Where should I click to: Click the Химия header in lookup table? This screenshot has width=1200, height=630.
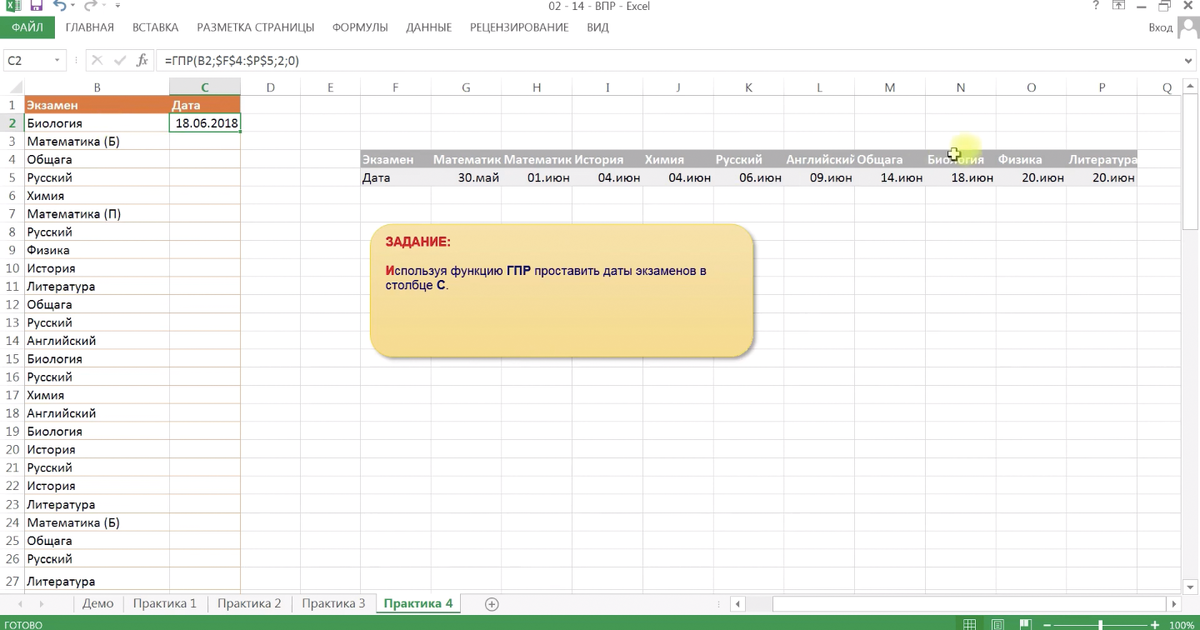(x=678, y=159)
